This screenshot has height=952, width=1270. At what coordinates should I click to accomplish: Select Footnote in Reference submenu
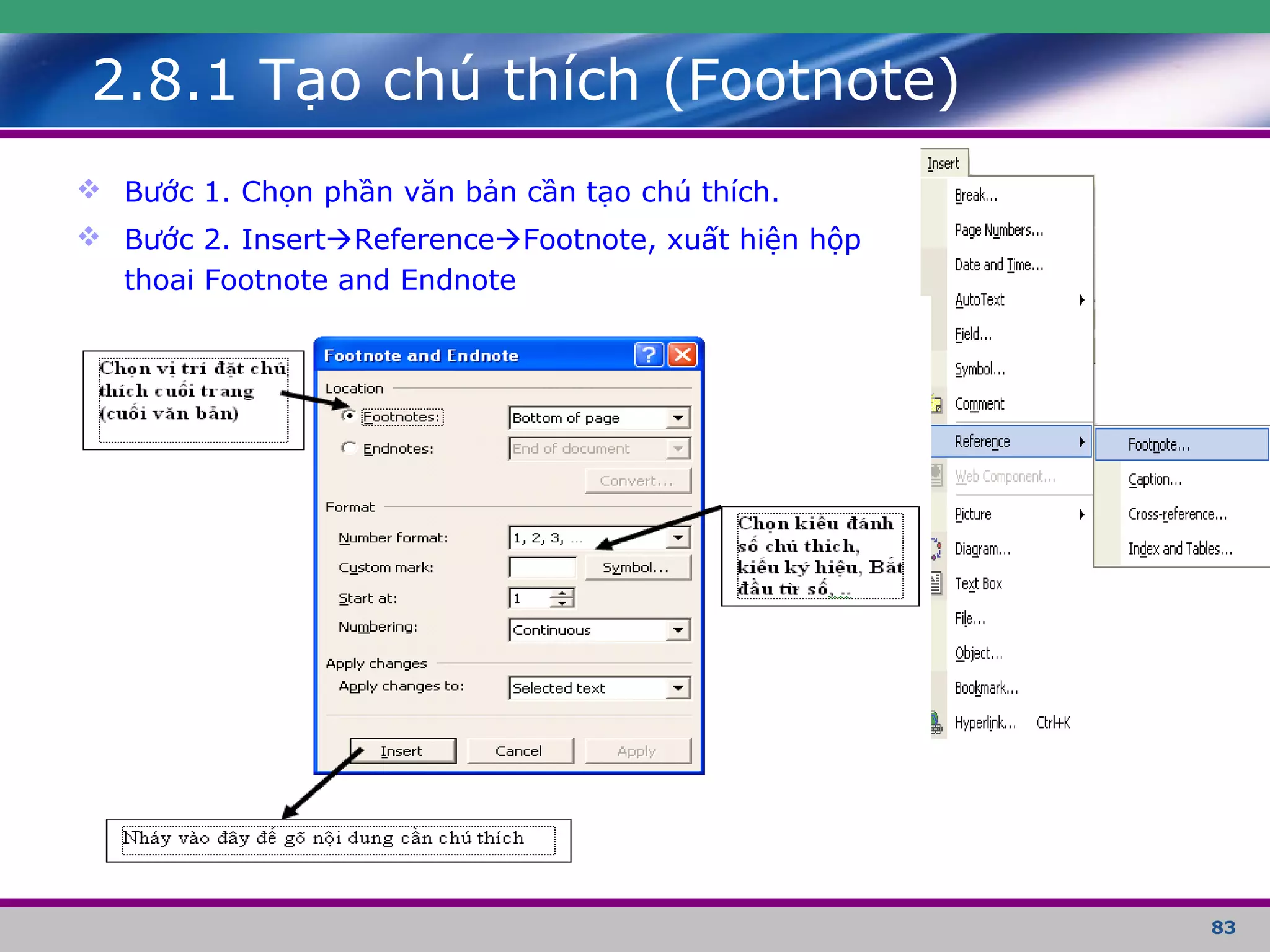click(1182, 444)
